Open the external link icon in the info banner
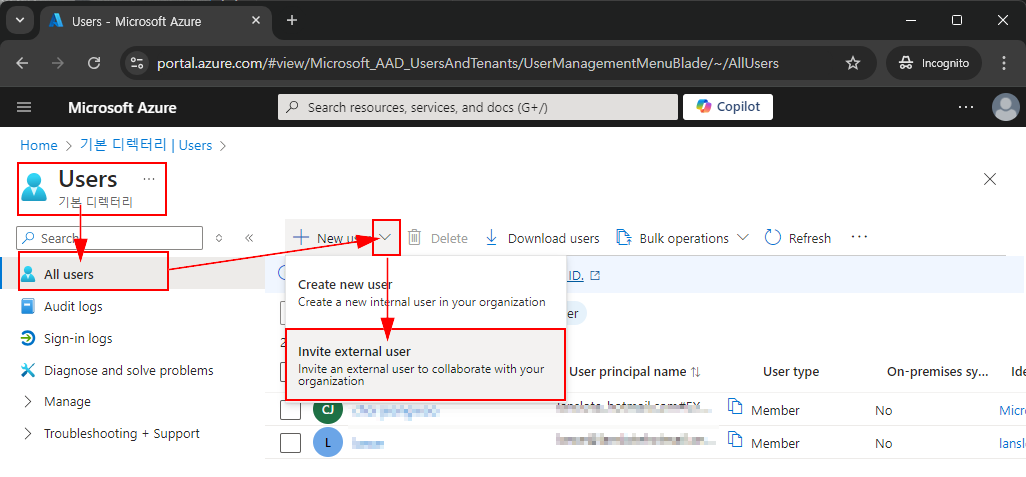This screenshot has height=477, width=1026. tap(595, 276)
